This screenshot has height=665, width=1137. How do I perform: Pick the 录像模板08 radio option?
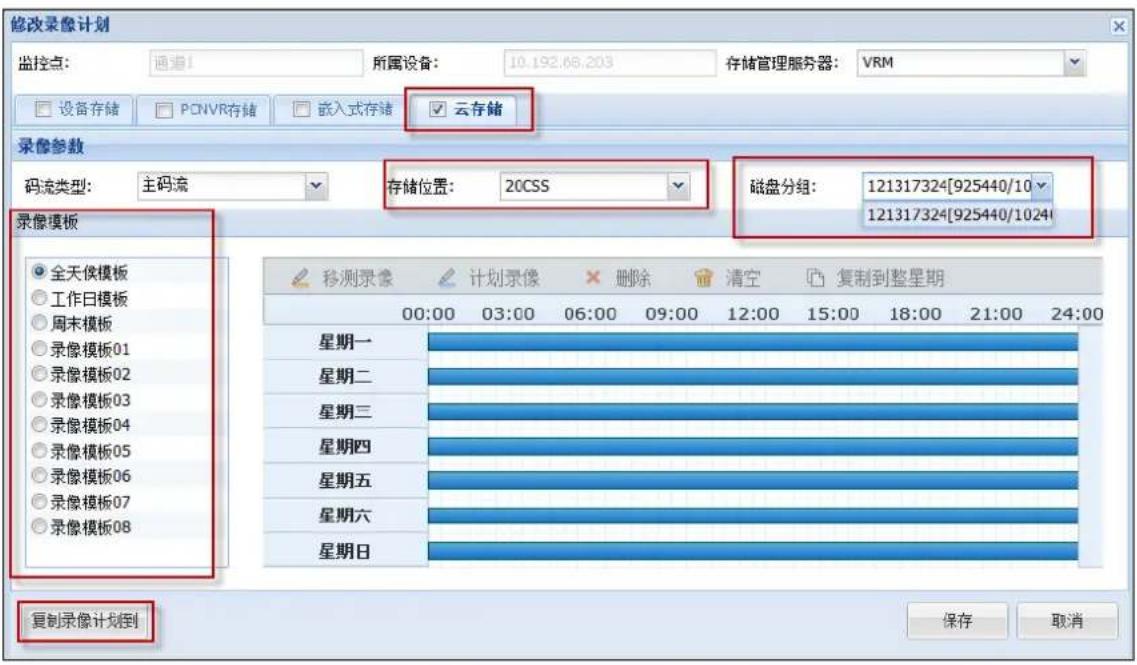click(39, 526)
